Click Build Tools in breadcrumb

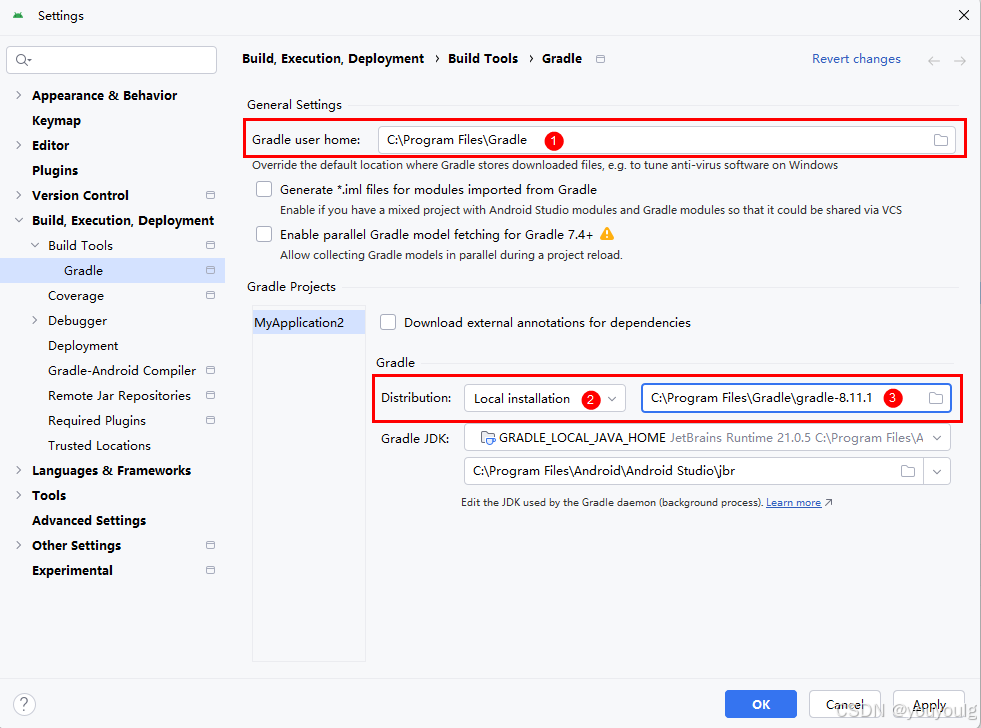pos(483,59)
